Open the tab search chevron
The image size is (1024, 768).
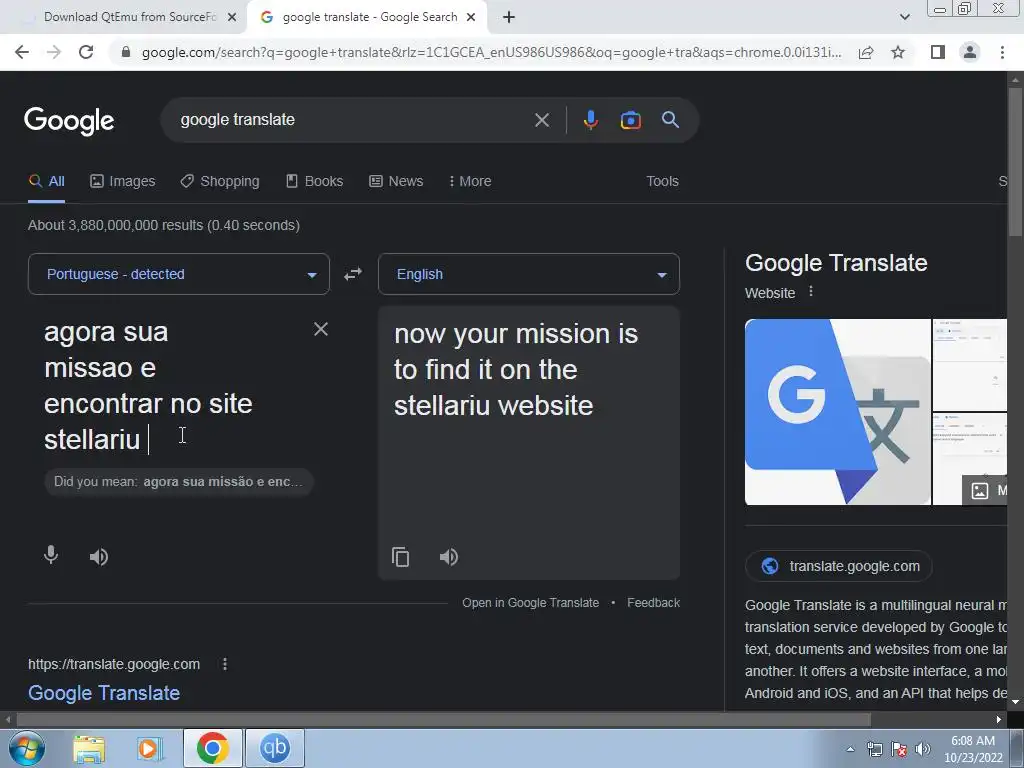click(904, 17)
